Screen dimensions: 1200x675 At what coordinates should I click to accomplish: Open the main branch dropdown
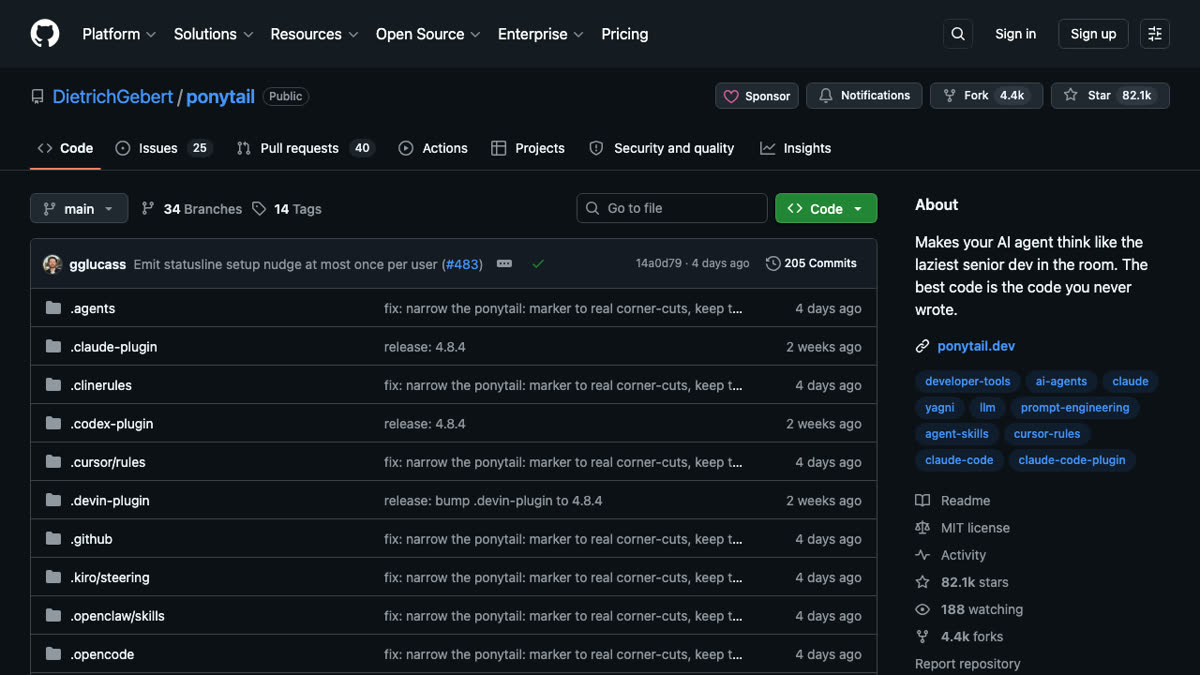[79, 208]
